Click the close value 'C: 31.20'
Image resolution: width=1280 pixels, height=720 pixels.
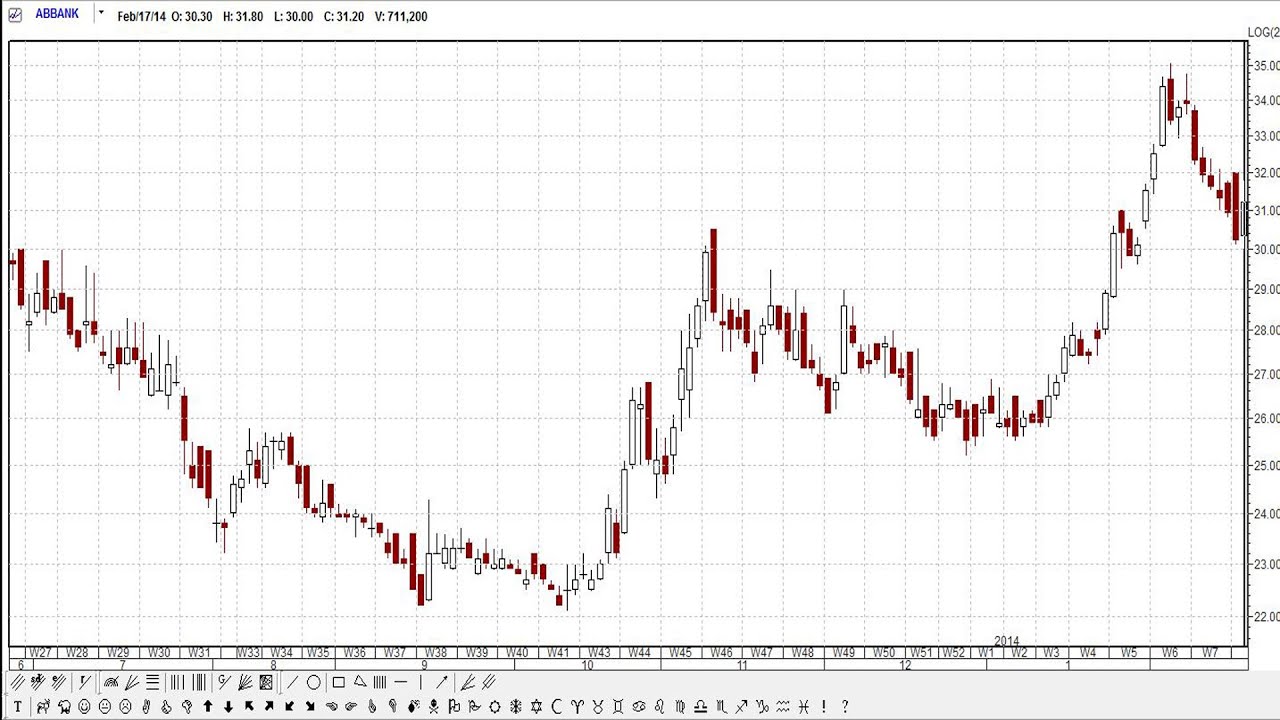(344, 16)
